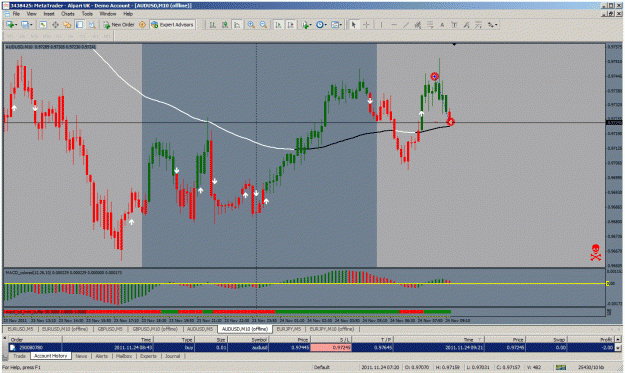Image resolution: width=625 pixels, height=373 pixels.
Task: Toggle Auto Scroll chart icon
Action: click(x=279, y=25)
